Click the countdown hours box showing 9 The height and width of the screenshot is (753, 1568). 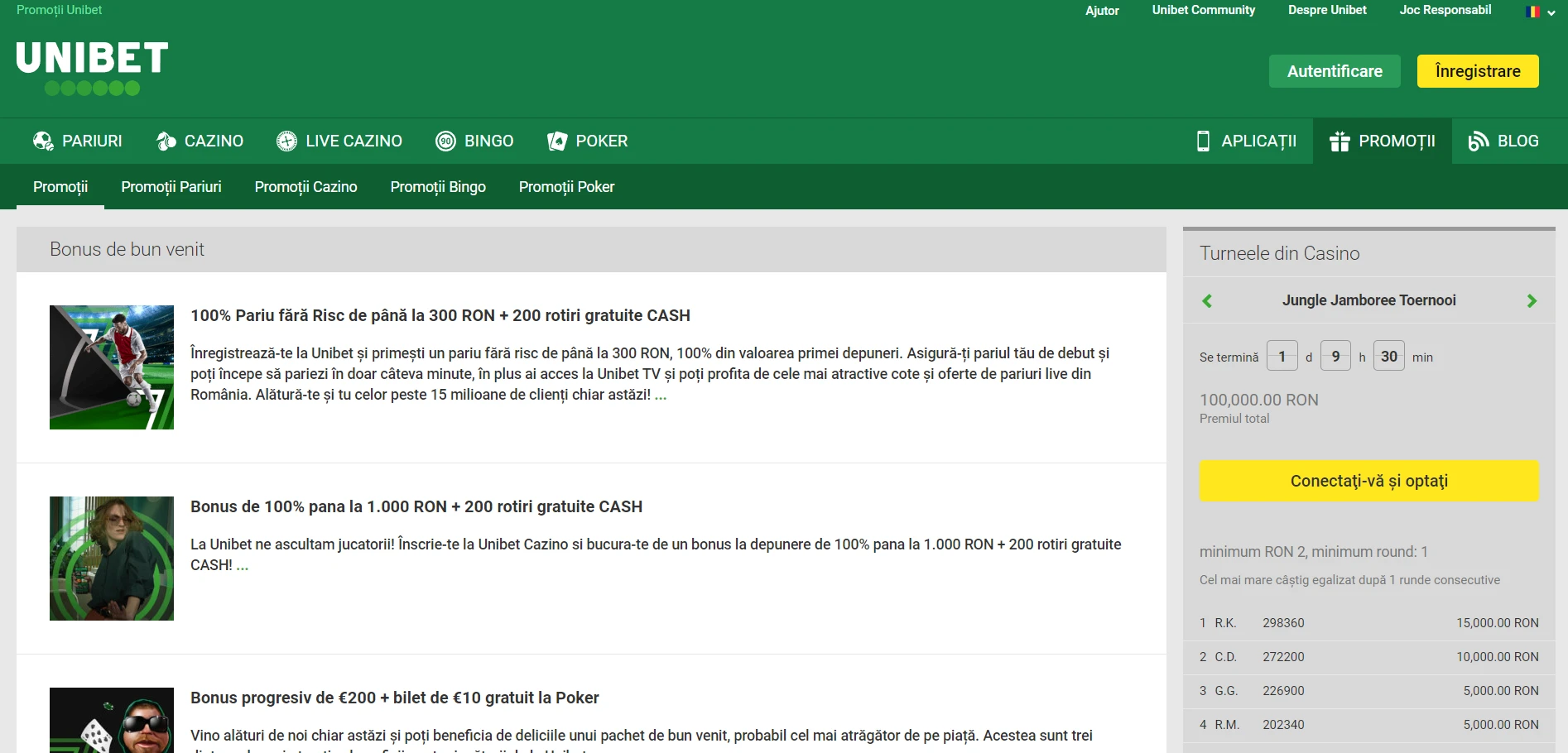pyautogui.click(x=1335, y=356)
